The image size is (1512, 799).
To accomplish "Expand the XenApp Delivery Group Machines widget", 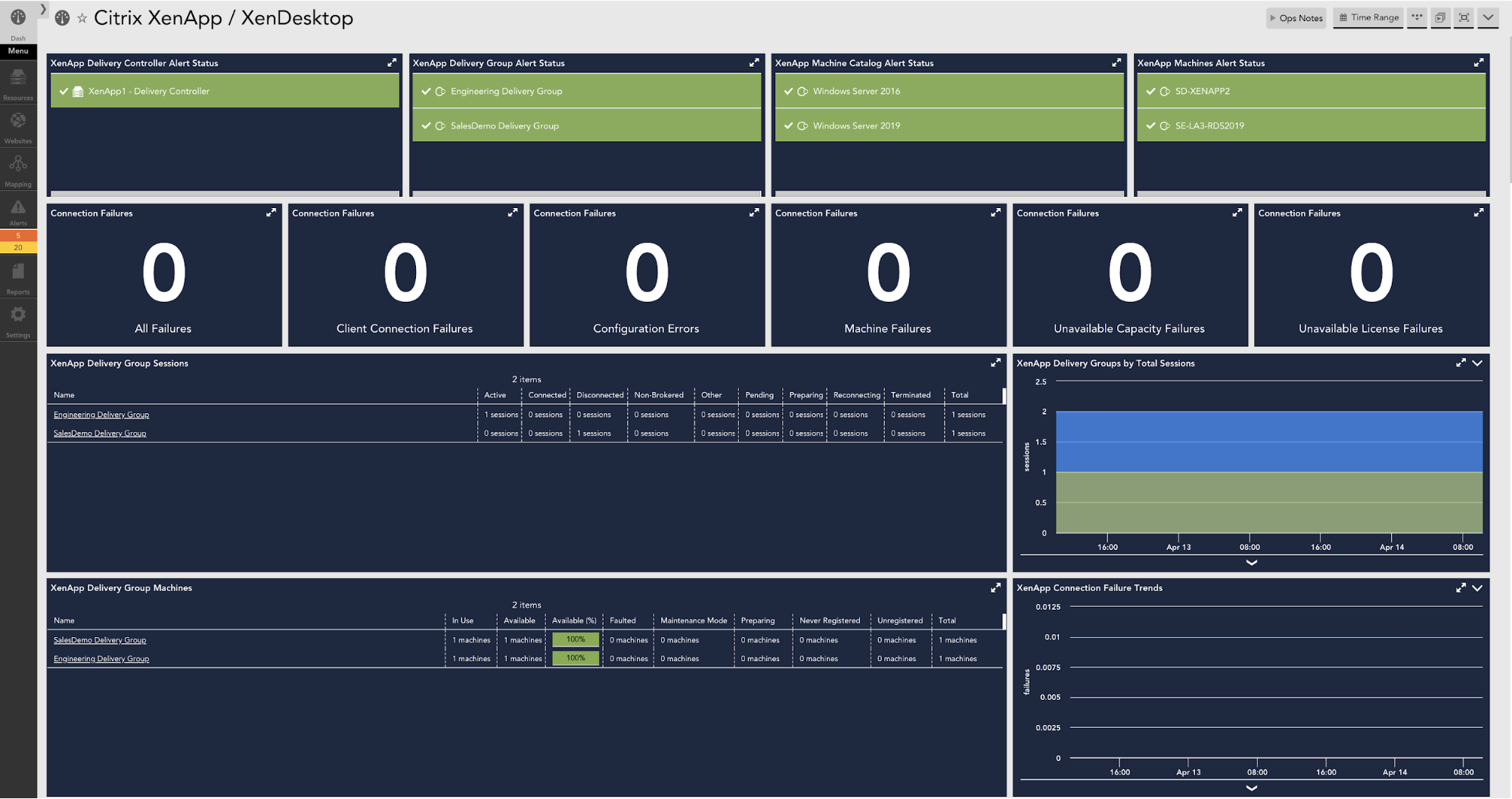I will (x=995, y=588).
